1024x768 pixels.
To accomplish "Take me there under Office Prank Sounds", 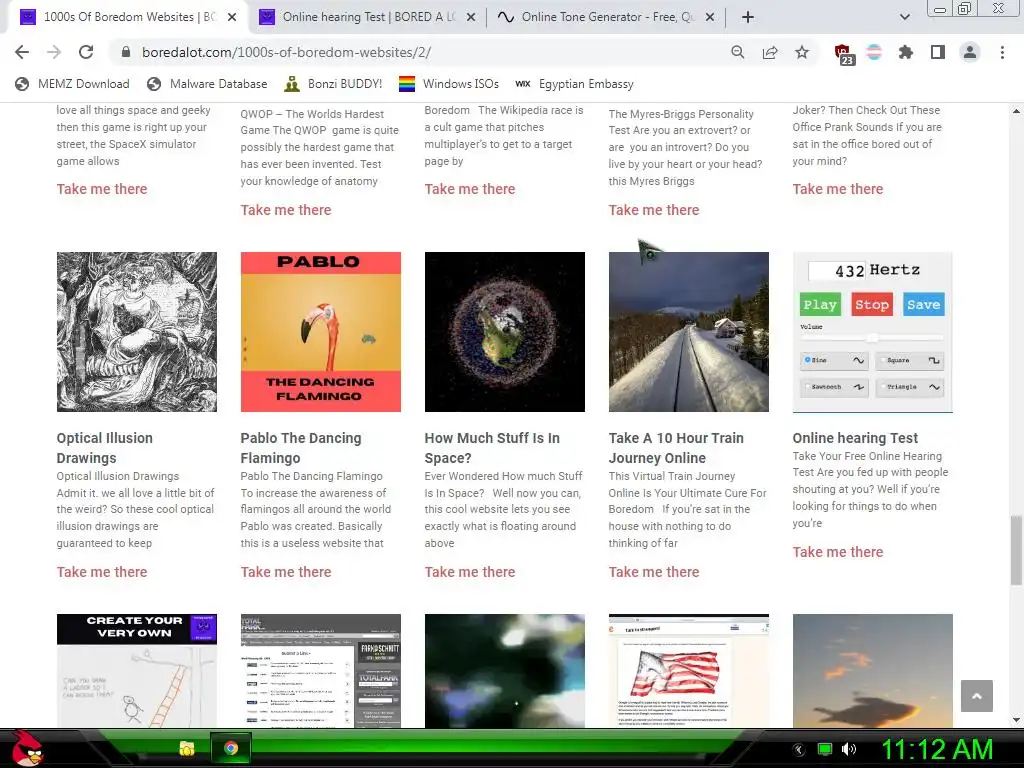I will (838, 189).
